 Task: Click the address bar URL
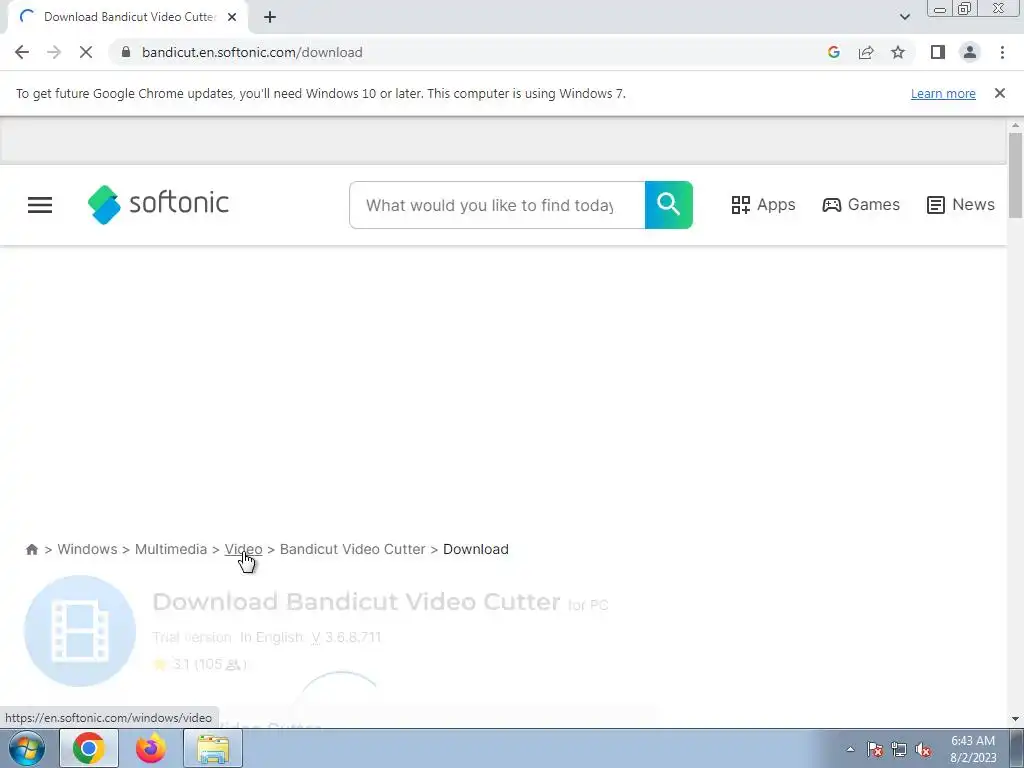pyautogui.click(x=252, y=52)
